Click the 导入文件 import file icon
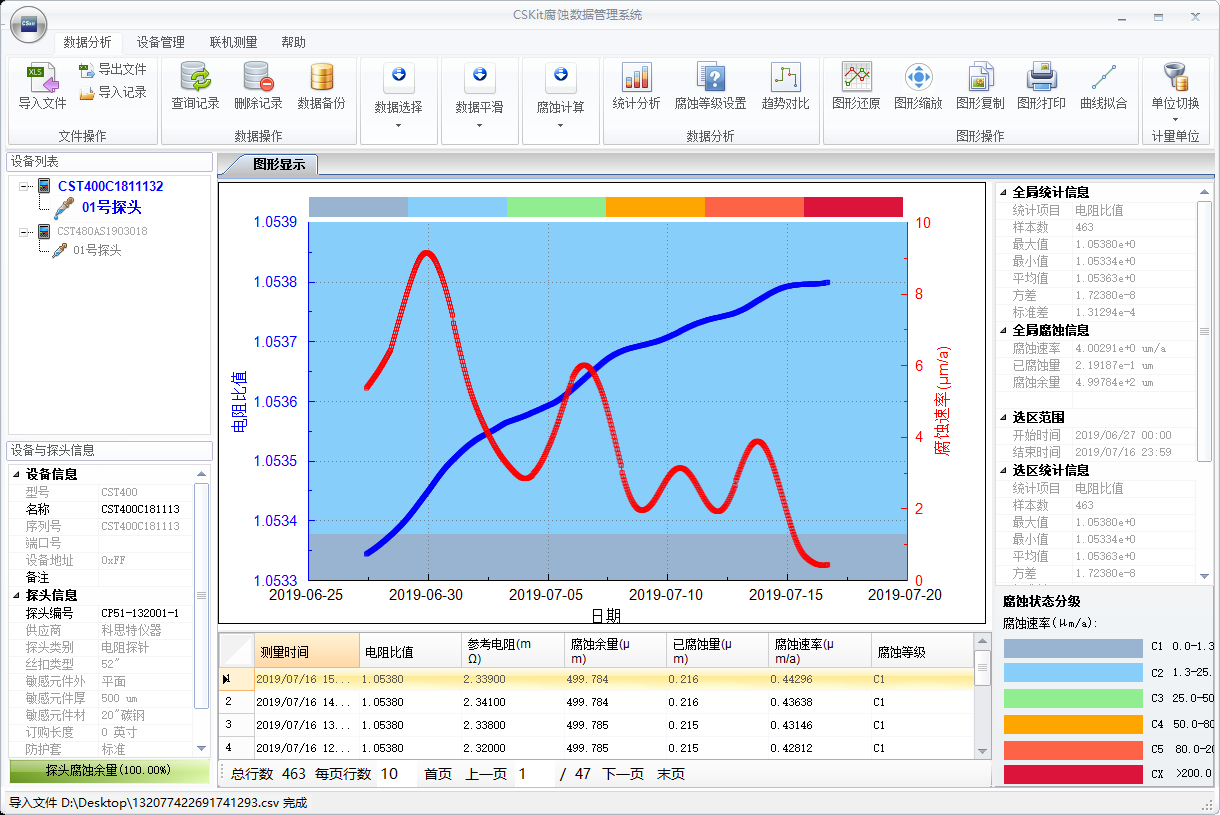 (42, 77)
